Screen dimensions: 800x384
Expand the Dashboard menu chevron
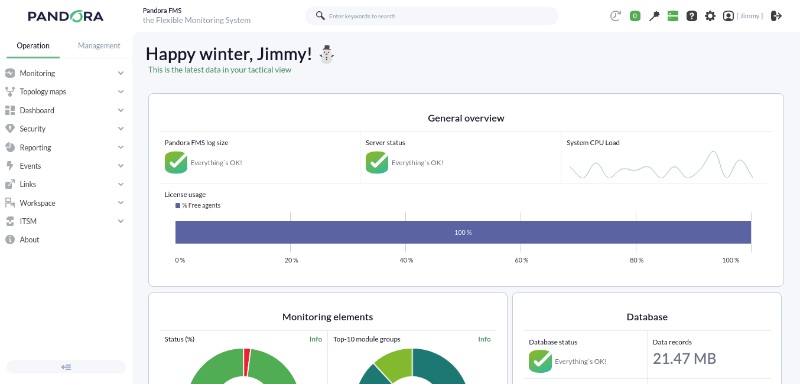[x=121, y=110]
